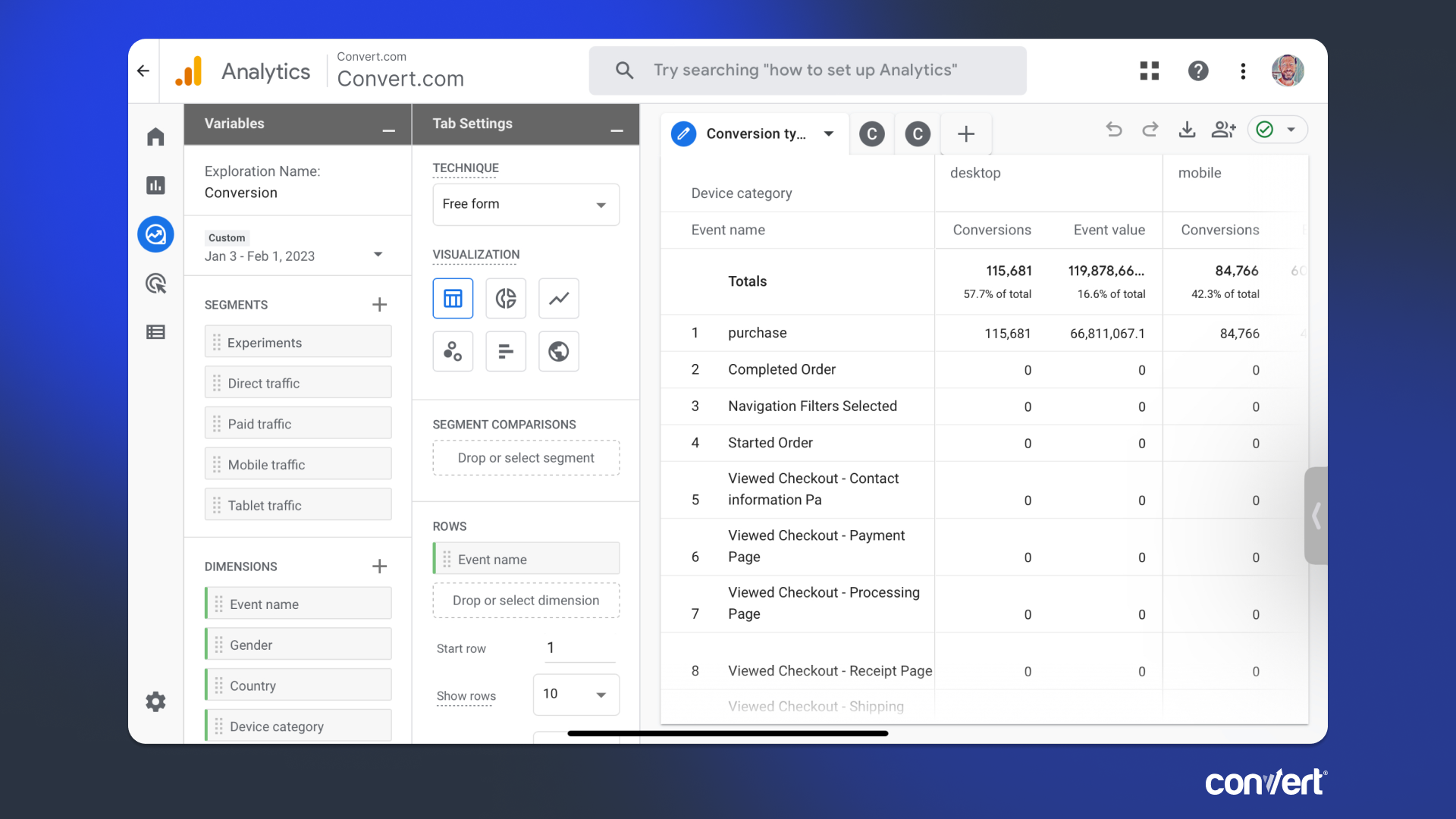Click the Navigation Filters Selected row
The width and height of the screenshot is (1456, 819).
pyautogui.click(x=984, y=406)
